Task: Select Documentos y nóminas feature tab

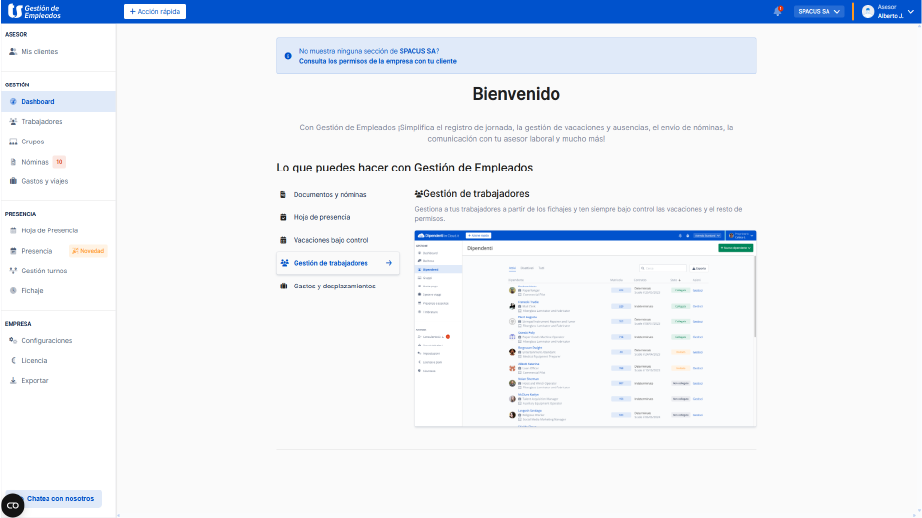Action: click(338, 195)
